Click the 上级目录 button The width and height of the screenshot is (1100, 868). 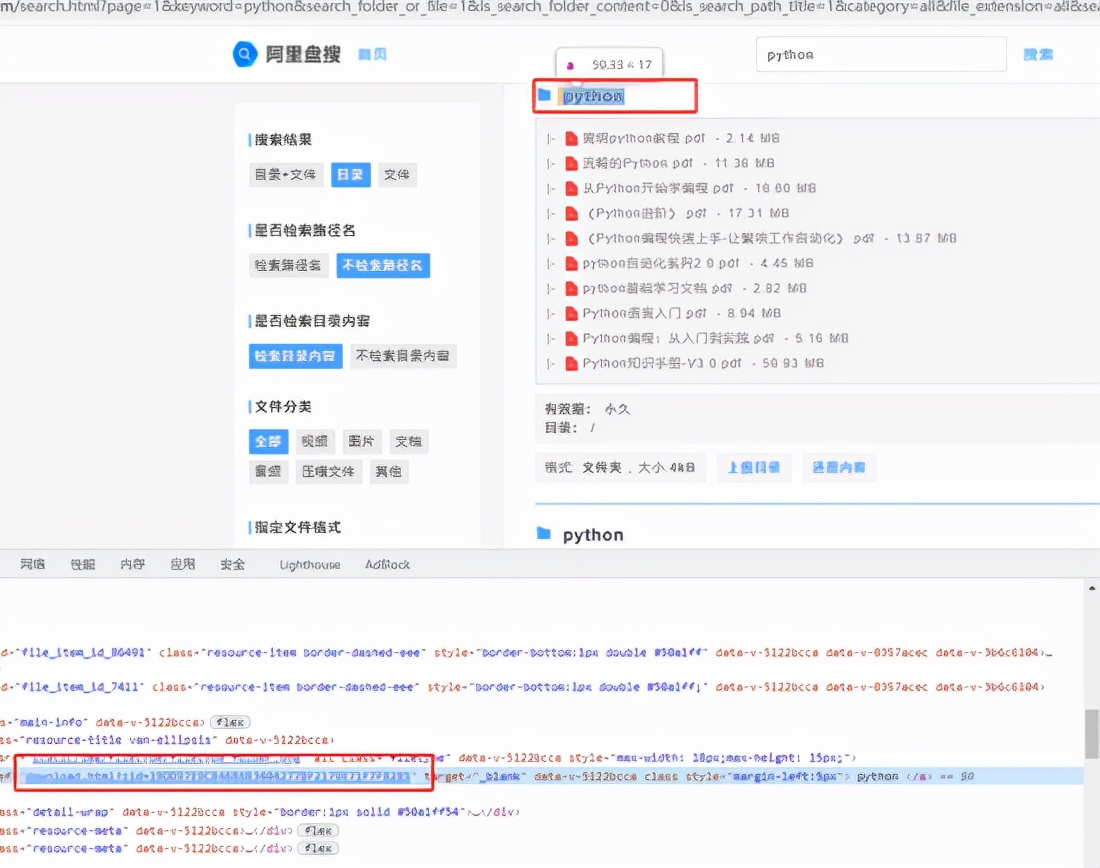pos(753,467)
